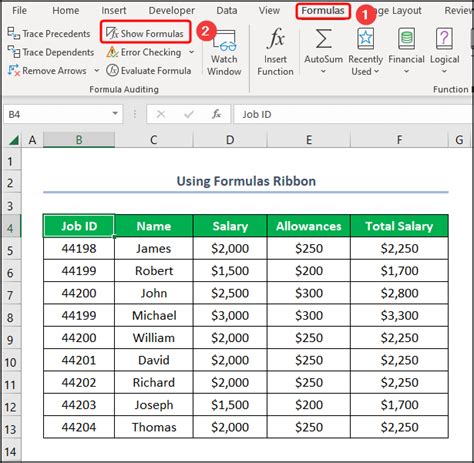
Task: Click the Error Checking button
Action: point(144,52)
